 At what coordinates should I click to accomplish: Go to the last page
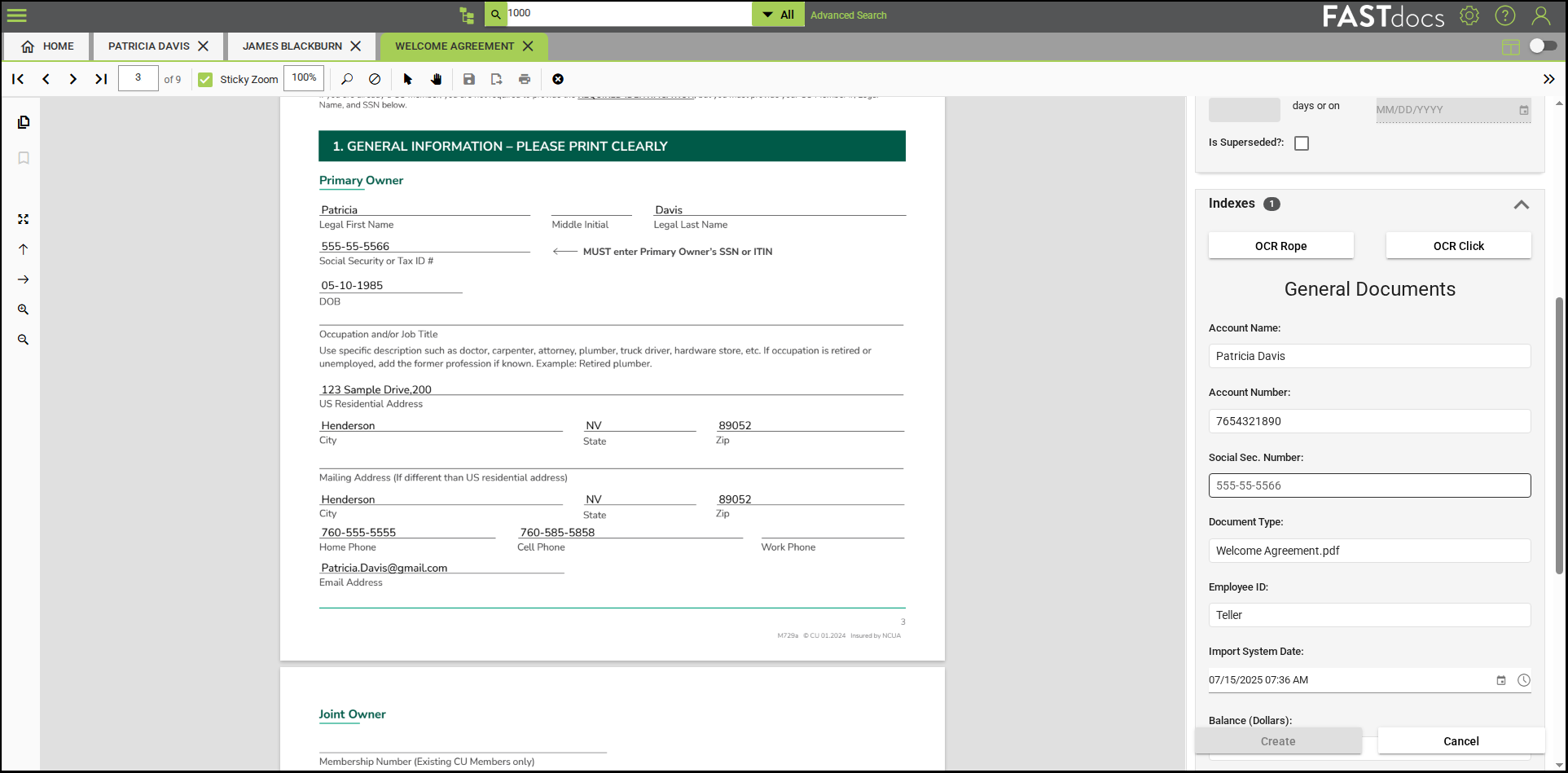coord(101,79)
